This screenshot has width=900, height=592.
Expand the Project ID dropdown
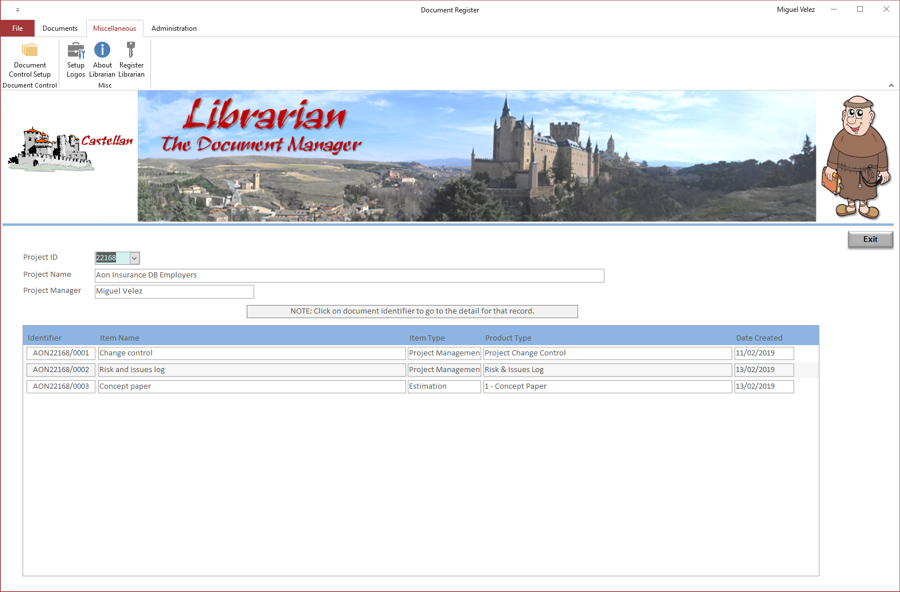134,258
